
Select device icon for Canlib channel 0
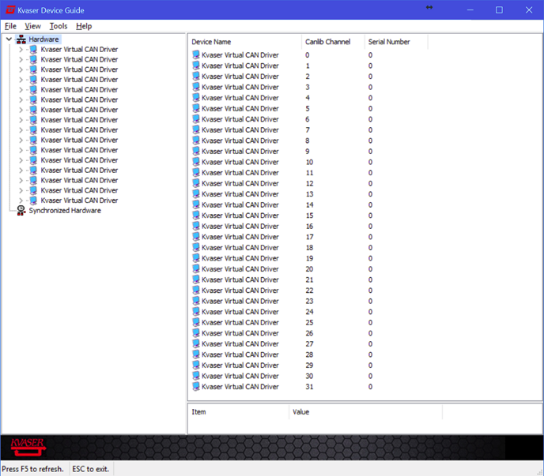coord(196,55)
